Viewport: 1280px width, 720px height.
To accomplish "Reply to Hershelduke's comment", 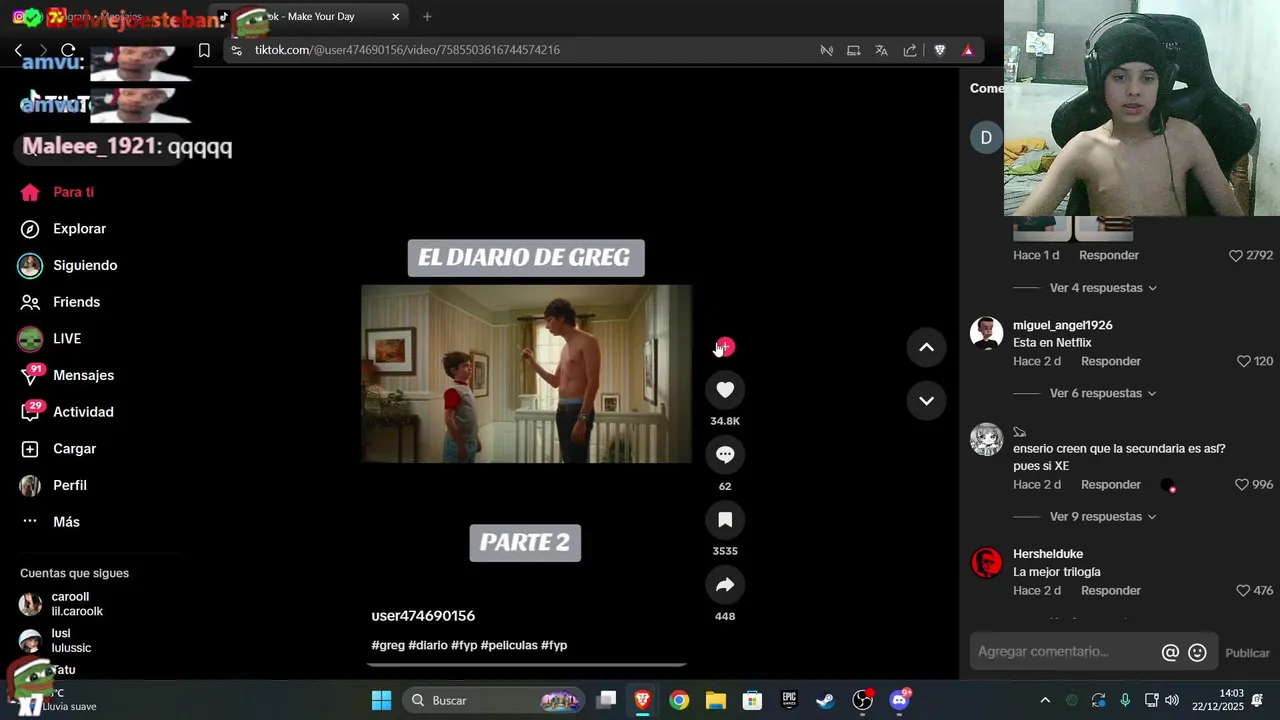I will tap(1111, 590).
